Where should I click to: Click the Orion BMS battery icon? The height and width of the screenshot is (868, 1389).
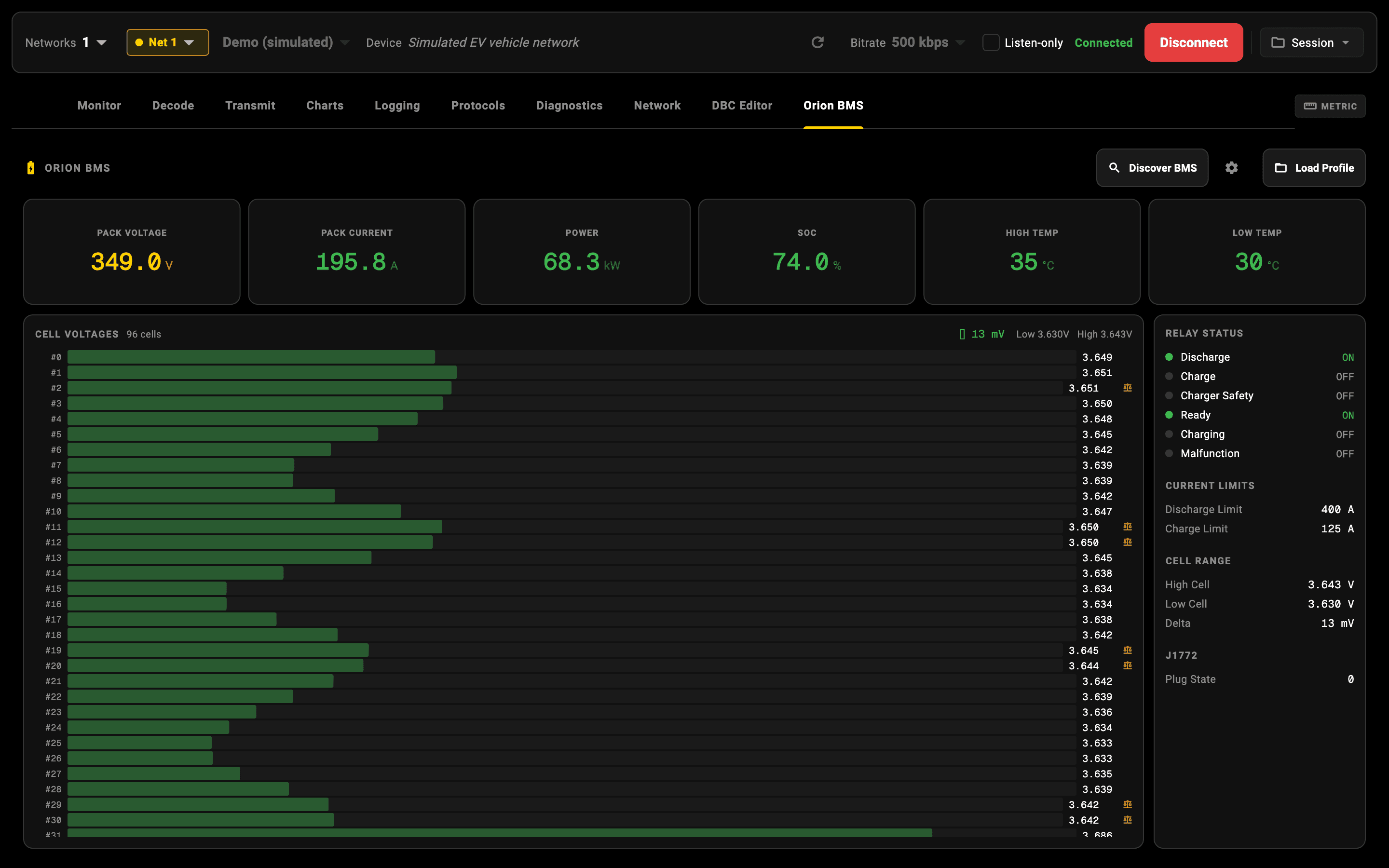click(31, 168)
